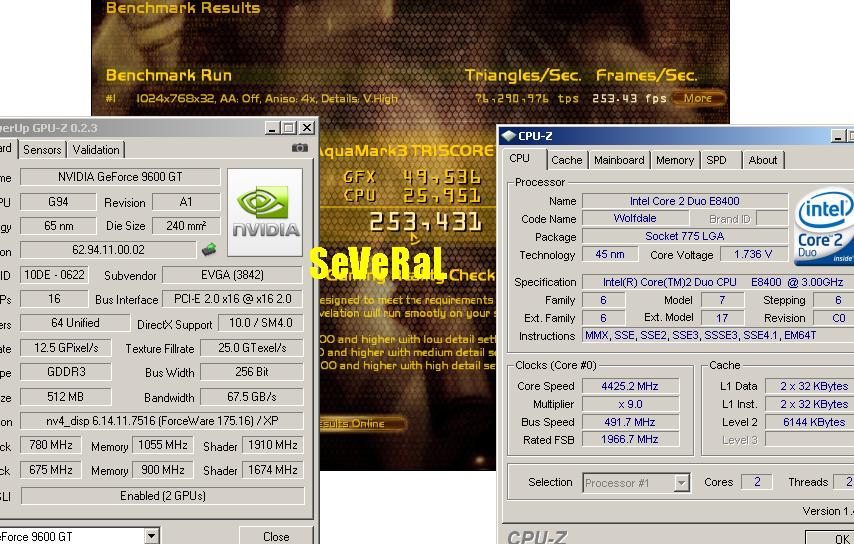The image size is (854, 544).
Task: Click the SLI Enabled (2 GPUs) field
Action: [163, 496]
